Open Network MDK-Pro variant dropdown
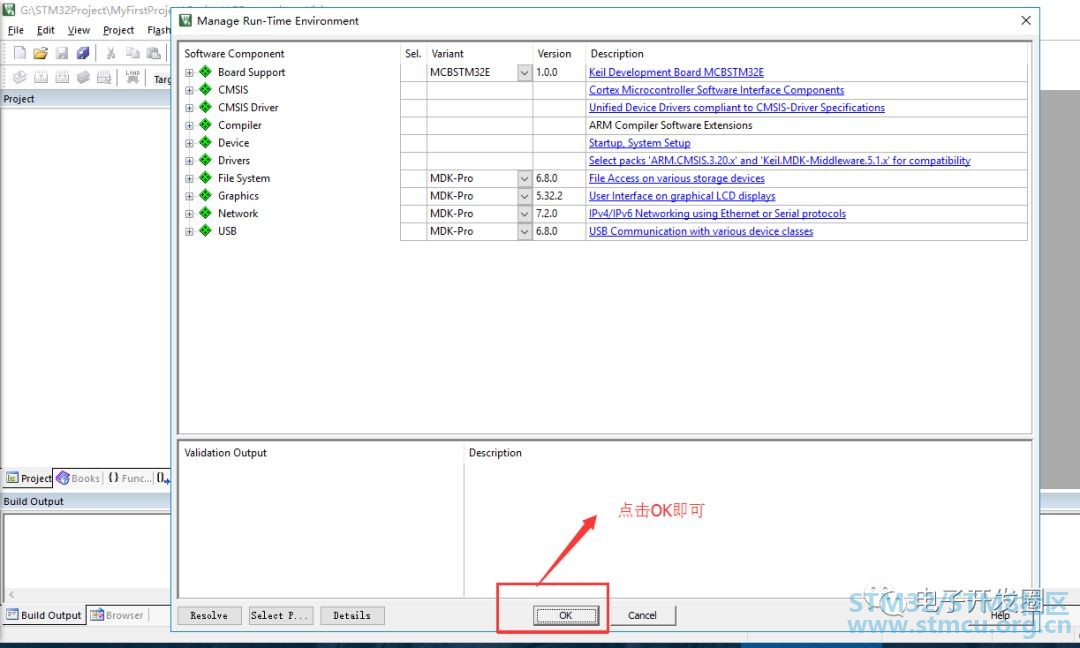The height and width of the screenshot is (648, 1080). click(x=525, y=214)
